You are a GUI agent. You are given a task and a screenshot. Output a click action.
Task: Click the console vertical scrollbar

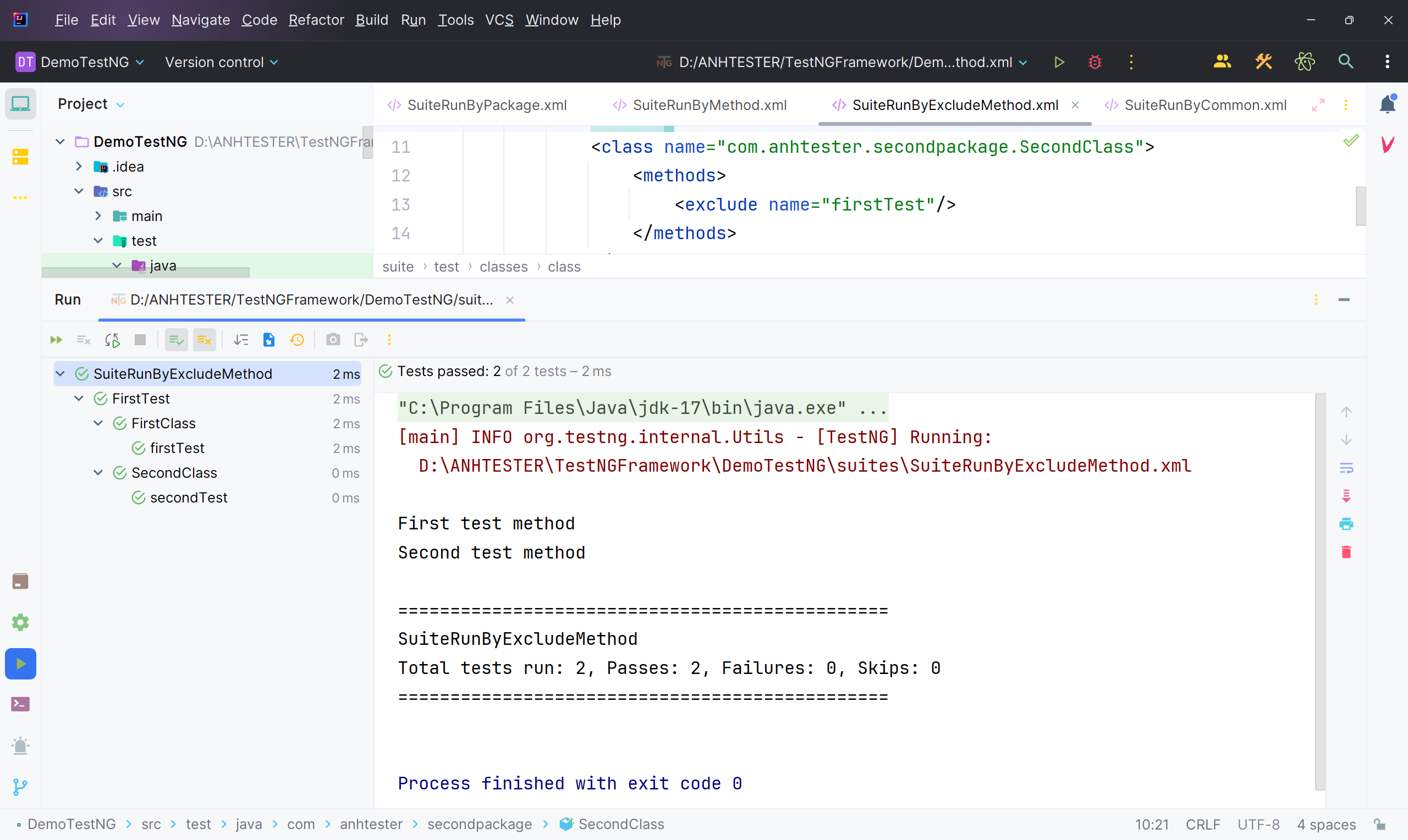tap(1320, 589)
